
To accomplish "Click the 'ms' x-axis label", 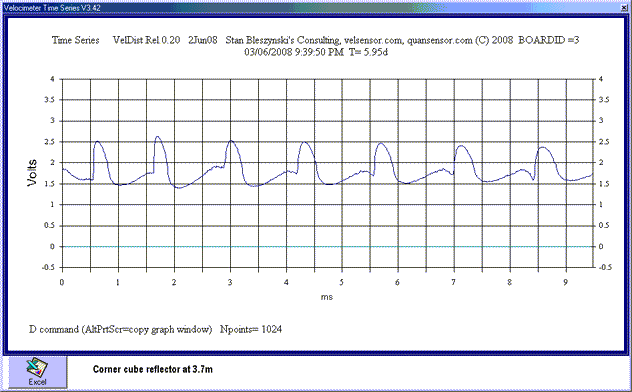I will point(327,297).
